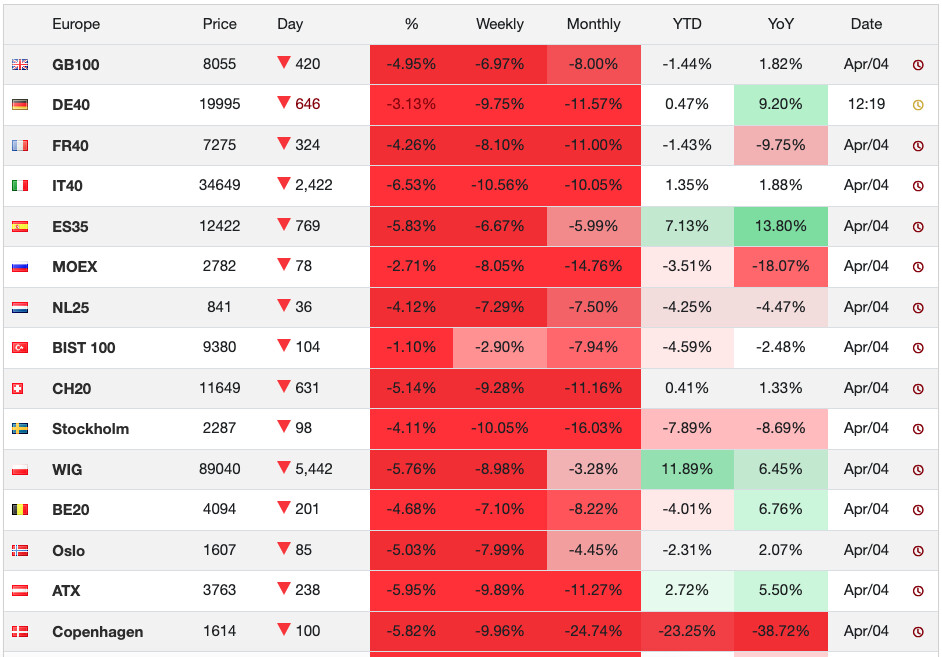Image resolution: width=942 pixels, height=657 pixels.
Task: Click the Copenhagen YoY cell showing -38.72%
Action: [781, 632]
